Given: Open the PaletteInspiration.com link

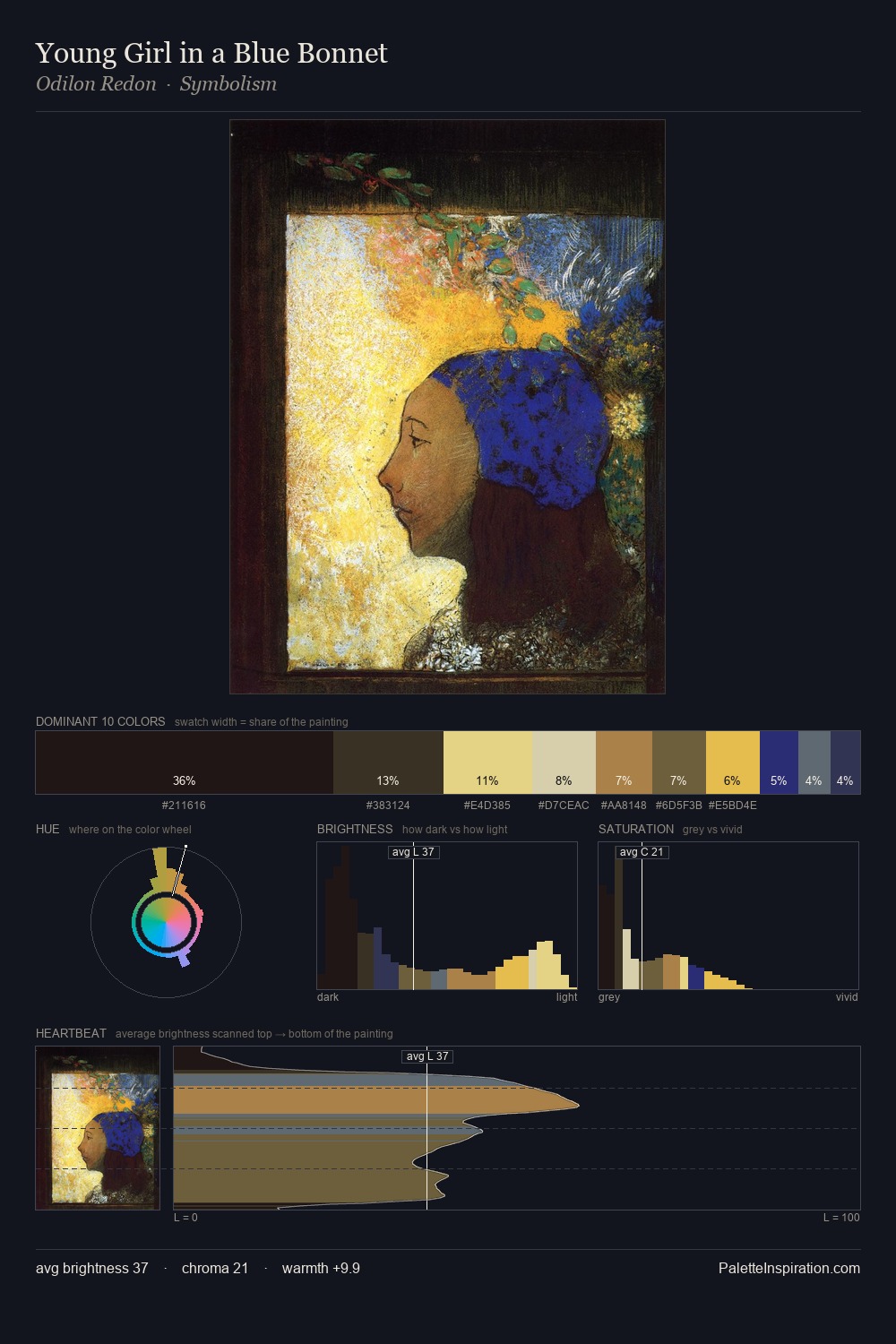Looking at the screenshot, I should click(x=789, y=1268).
